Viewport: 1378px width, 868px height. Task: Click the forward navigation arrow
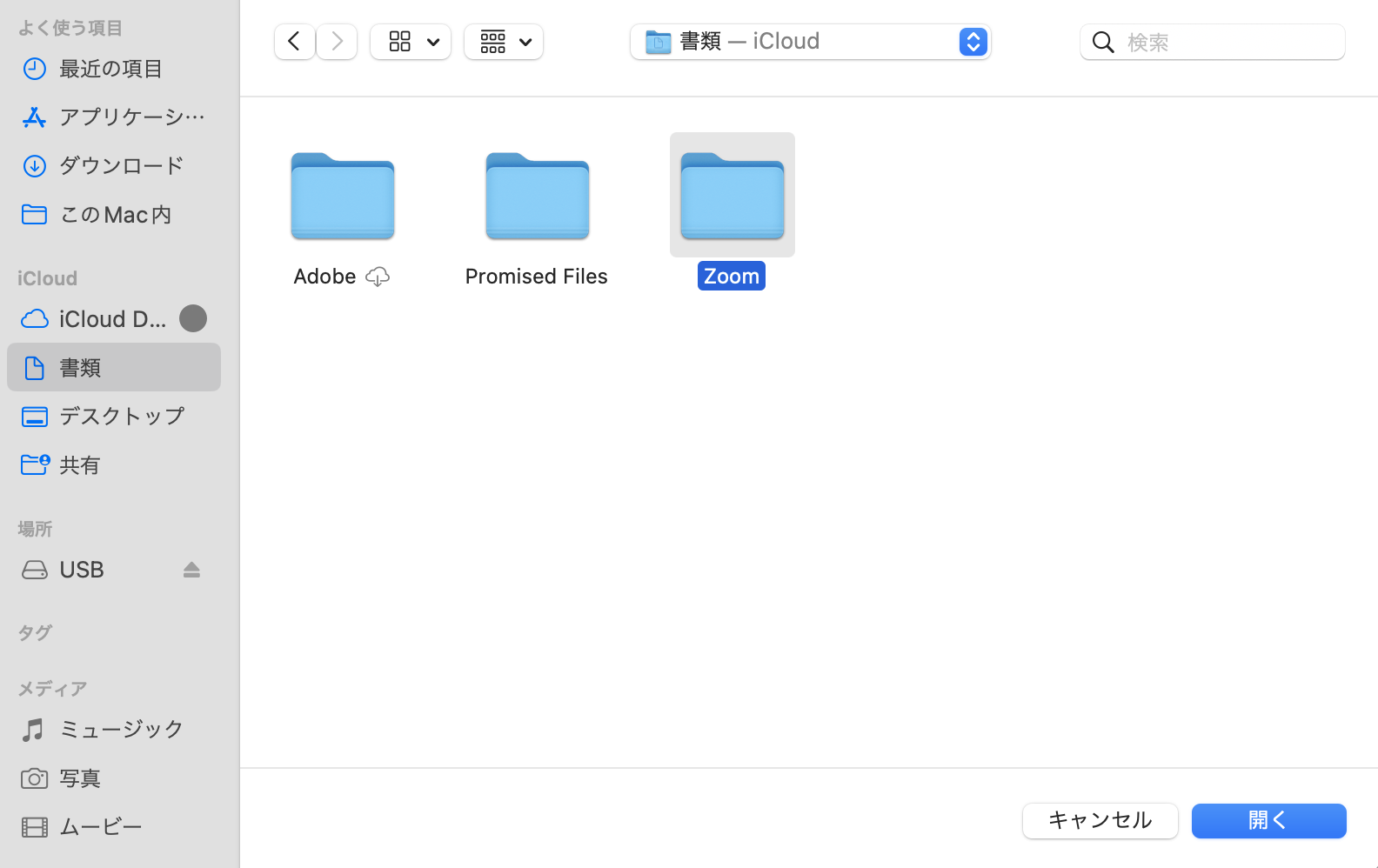point(337,42)
